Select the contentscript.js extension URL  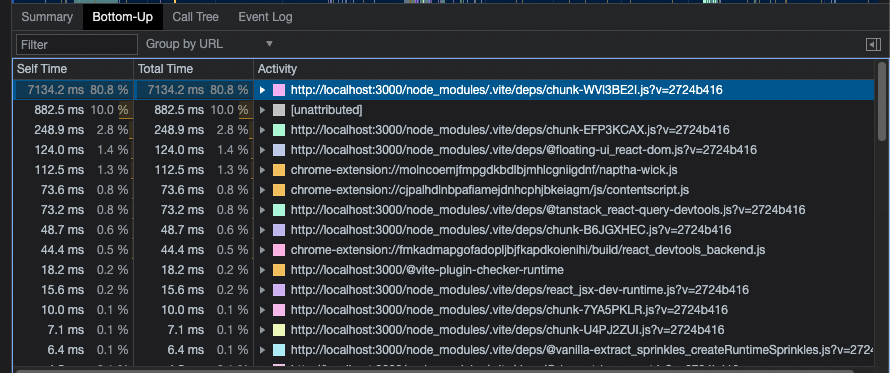tap(490, 190)
